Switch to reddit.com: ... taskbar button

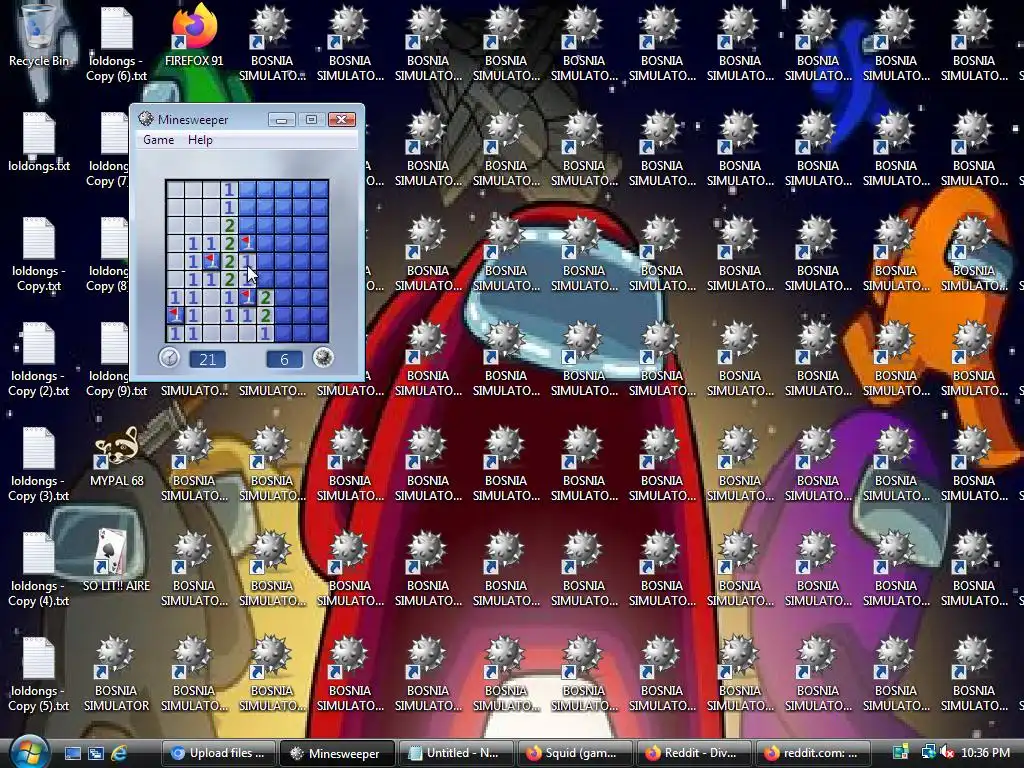click(x=812, y=753)
